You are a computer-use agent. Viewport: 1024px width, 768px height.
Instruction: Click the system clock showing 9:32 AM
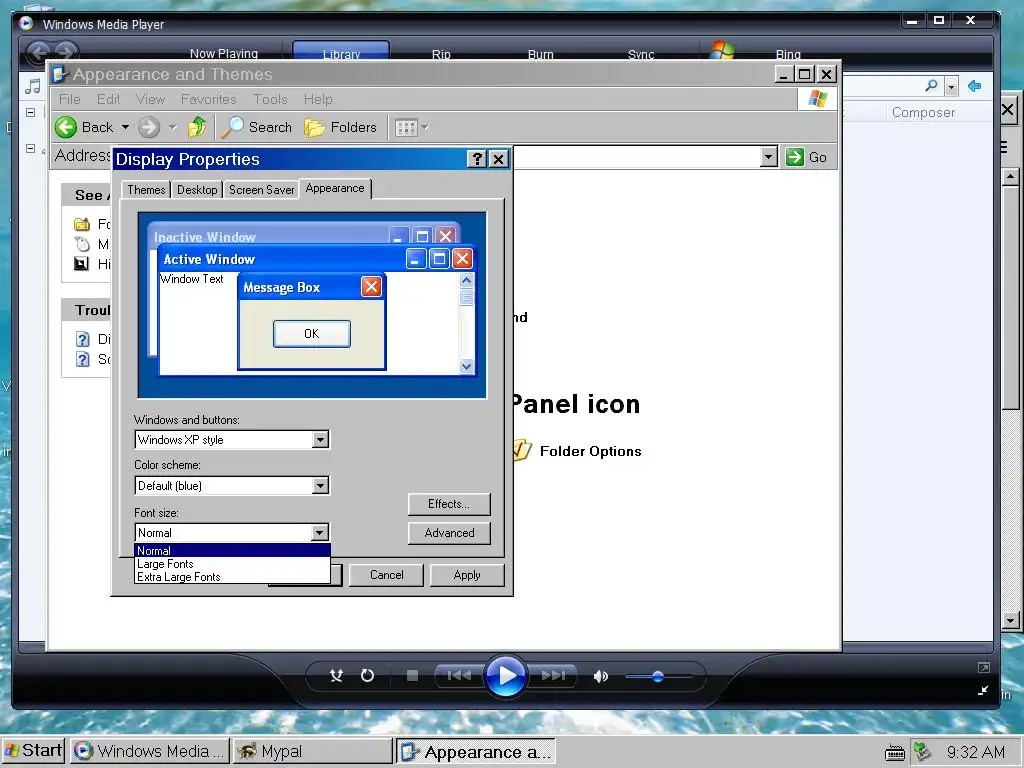coord(976,752)
